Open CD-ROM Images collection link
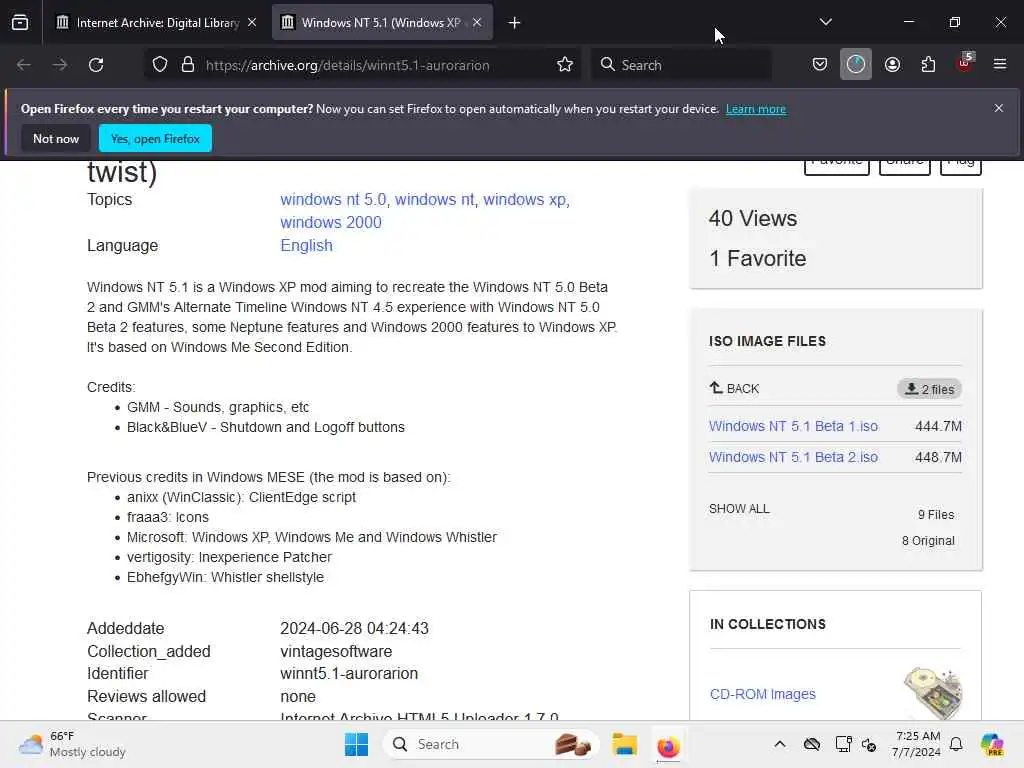Image resolution: width=1024 pixels, height=768 pixels. pos(762,694)
